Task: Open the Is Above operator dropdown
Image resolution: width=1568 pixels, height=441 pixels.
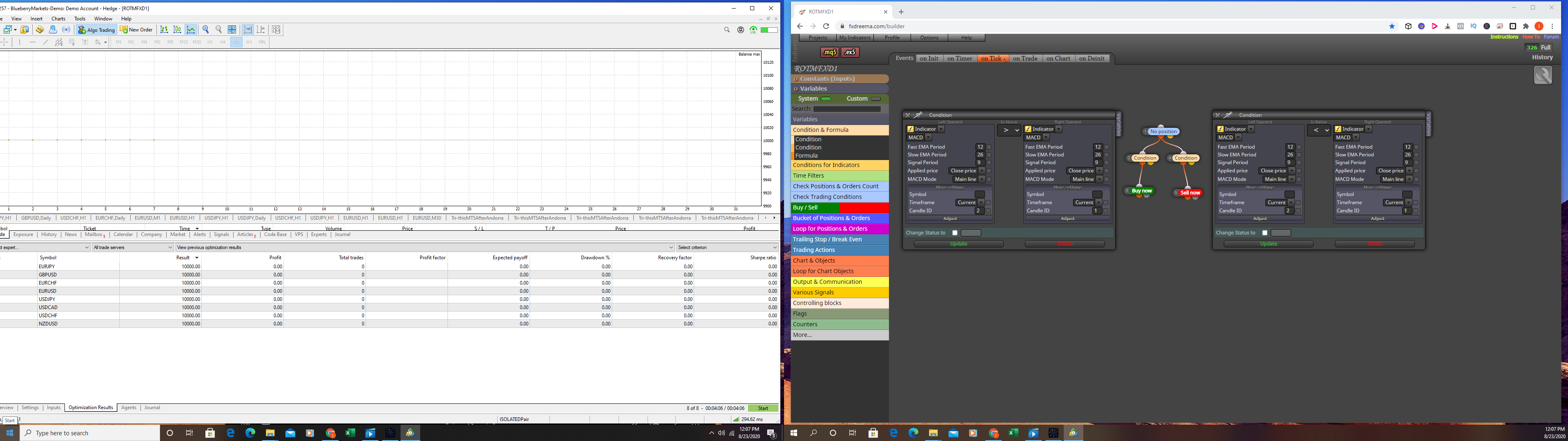Action: point(1009,130)
